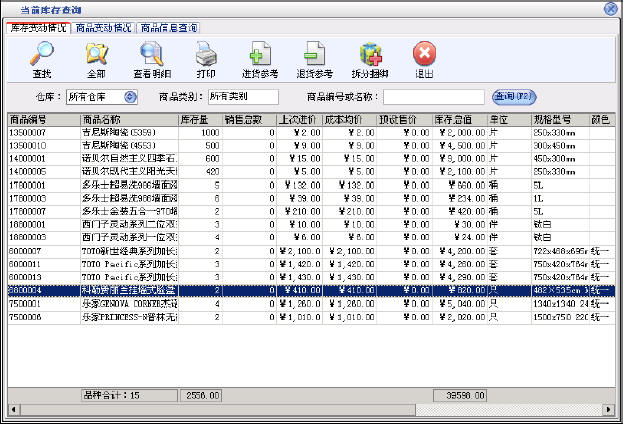623x424 pixels.
Task: Click the 全部 show-all toolbar icon
Action: [96, 55]
